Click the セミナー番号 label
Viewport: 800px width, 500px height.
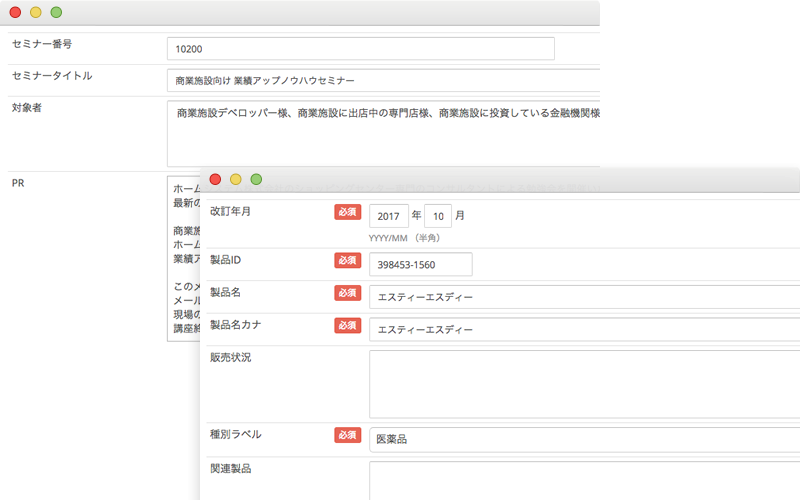click(x=42, y=44)
